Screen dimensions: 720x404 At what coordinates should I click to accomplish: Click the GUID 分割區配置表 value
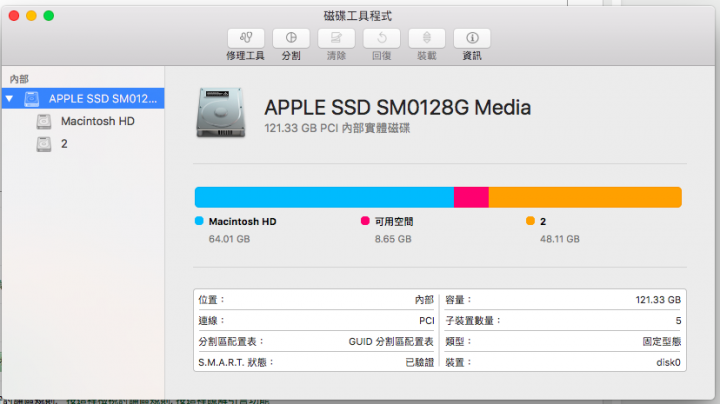click(391, 342)
